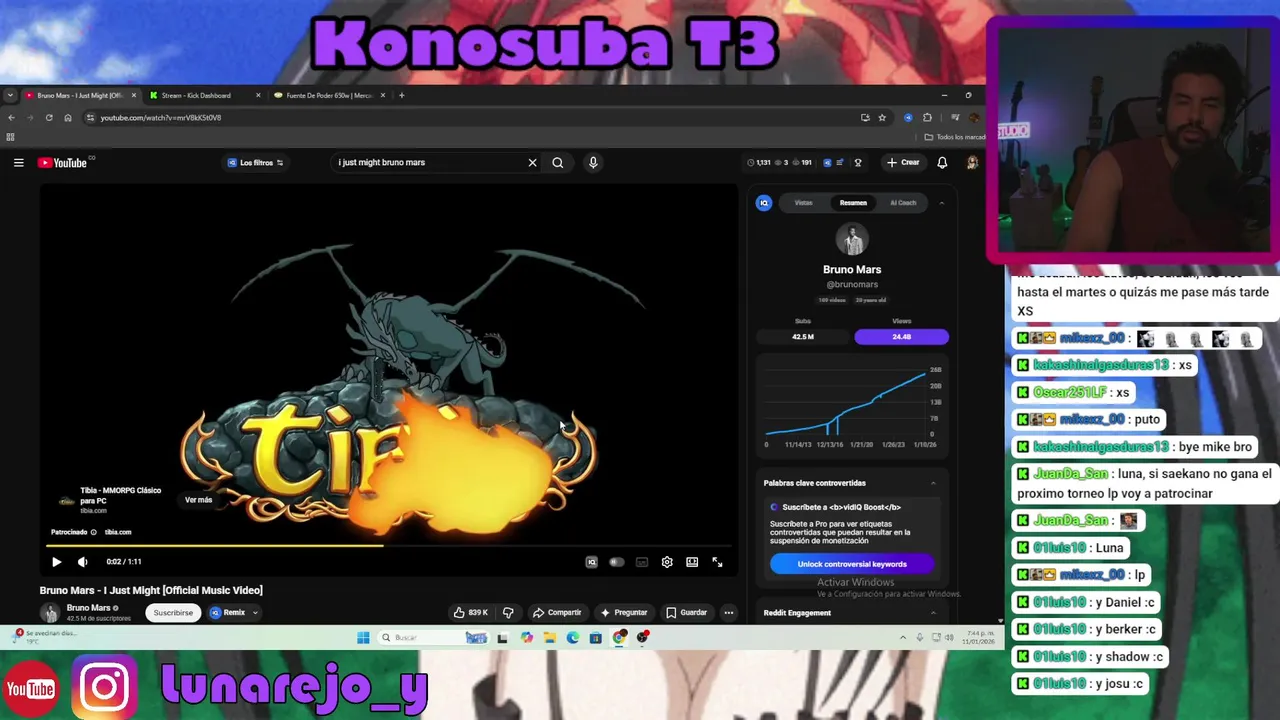Click the vidIQ icon in player controls
The height and width of the screenshot is (720, 1280).
(x=591, y=562)
